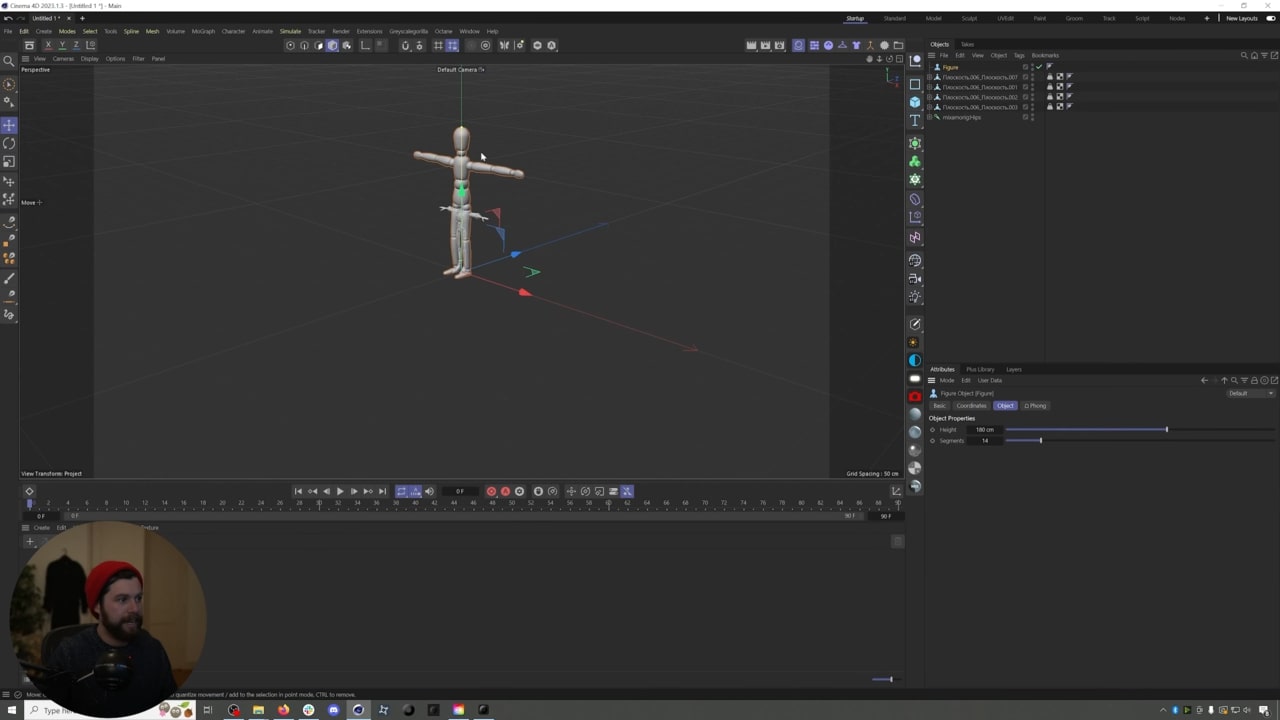This screenshot has height=720, width=1280.
Task: Open the Basic attribute tab
Action: click(x=939, y=405)
